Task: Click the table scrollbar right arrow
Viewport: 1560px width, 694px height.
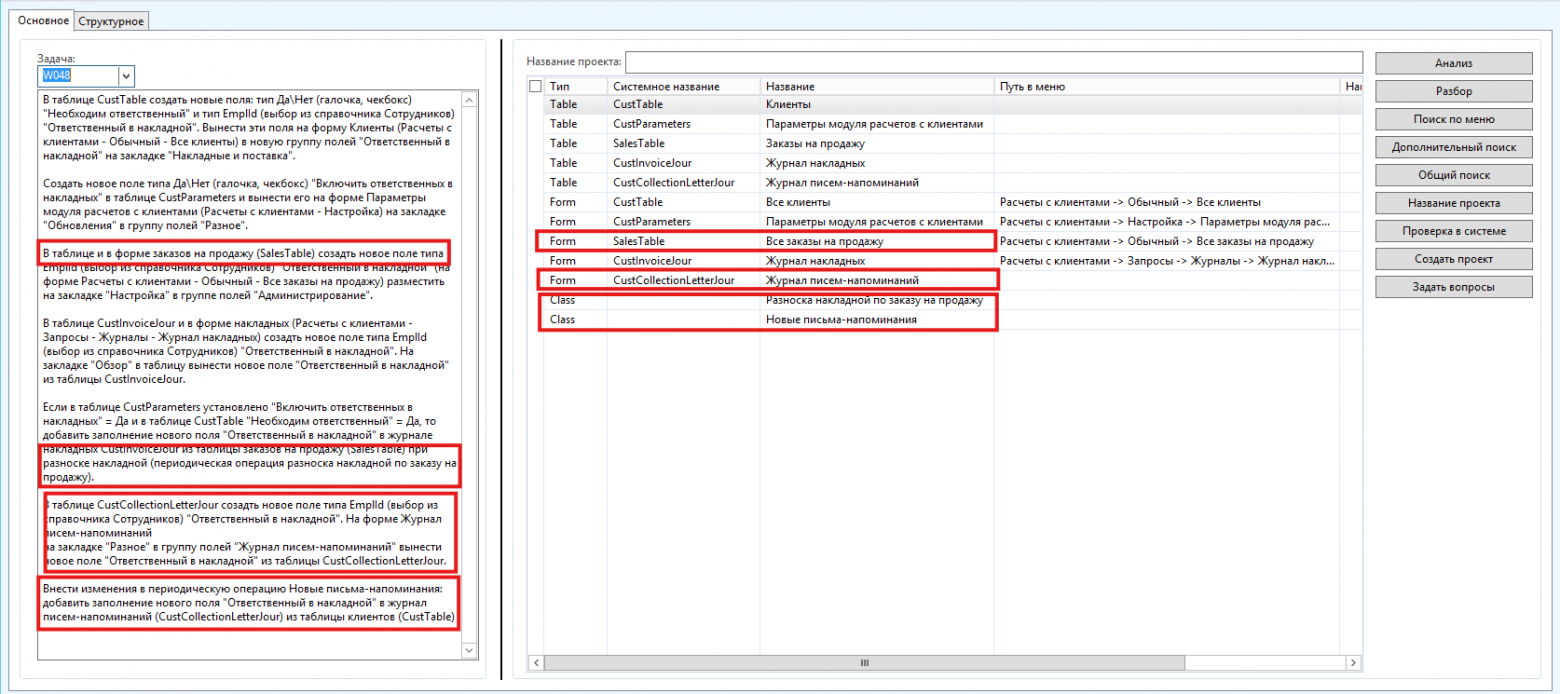Action: click(1353, 663)
